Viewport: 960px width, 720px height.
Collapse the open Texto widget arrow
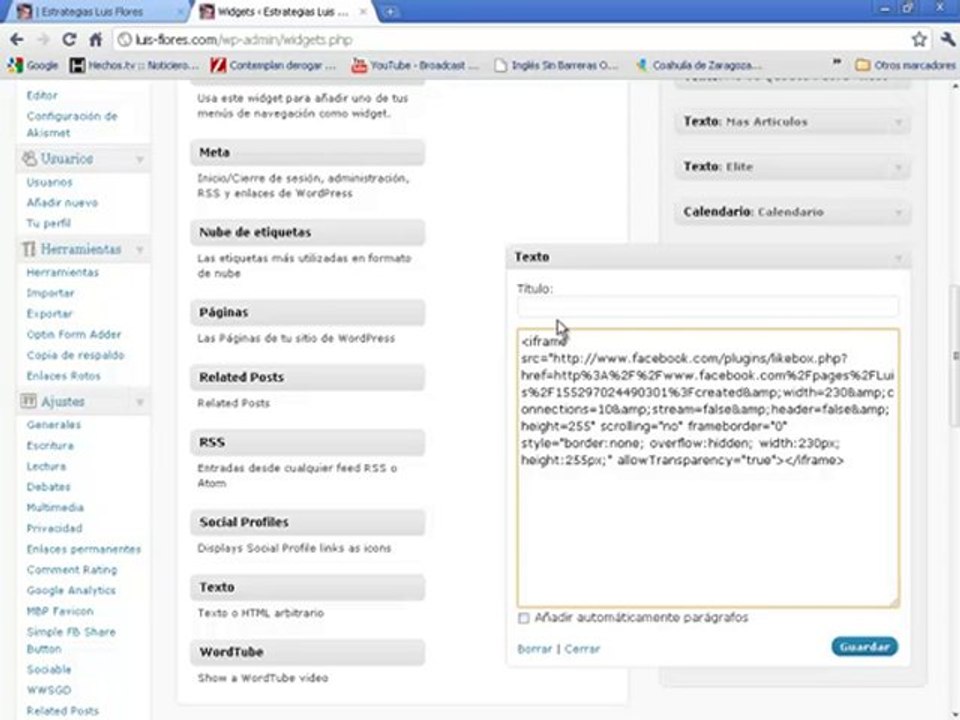pos(898,258)
